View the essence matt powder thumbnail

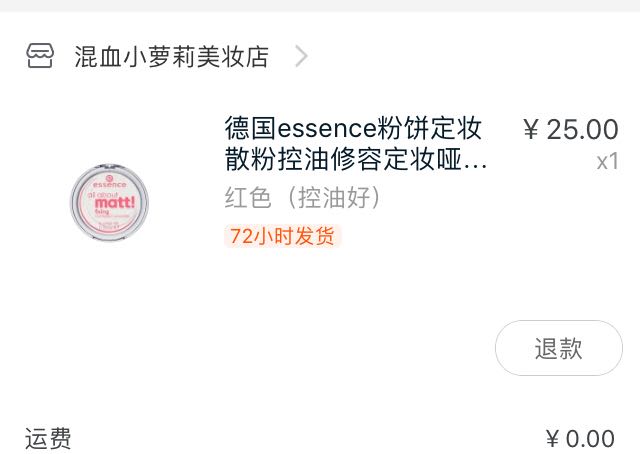109,203
